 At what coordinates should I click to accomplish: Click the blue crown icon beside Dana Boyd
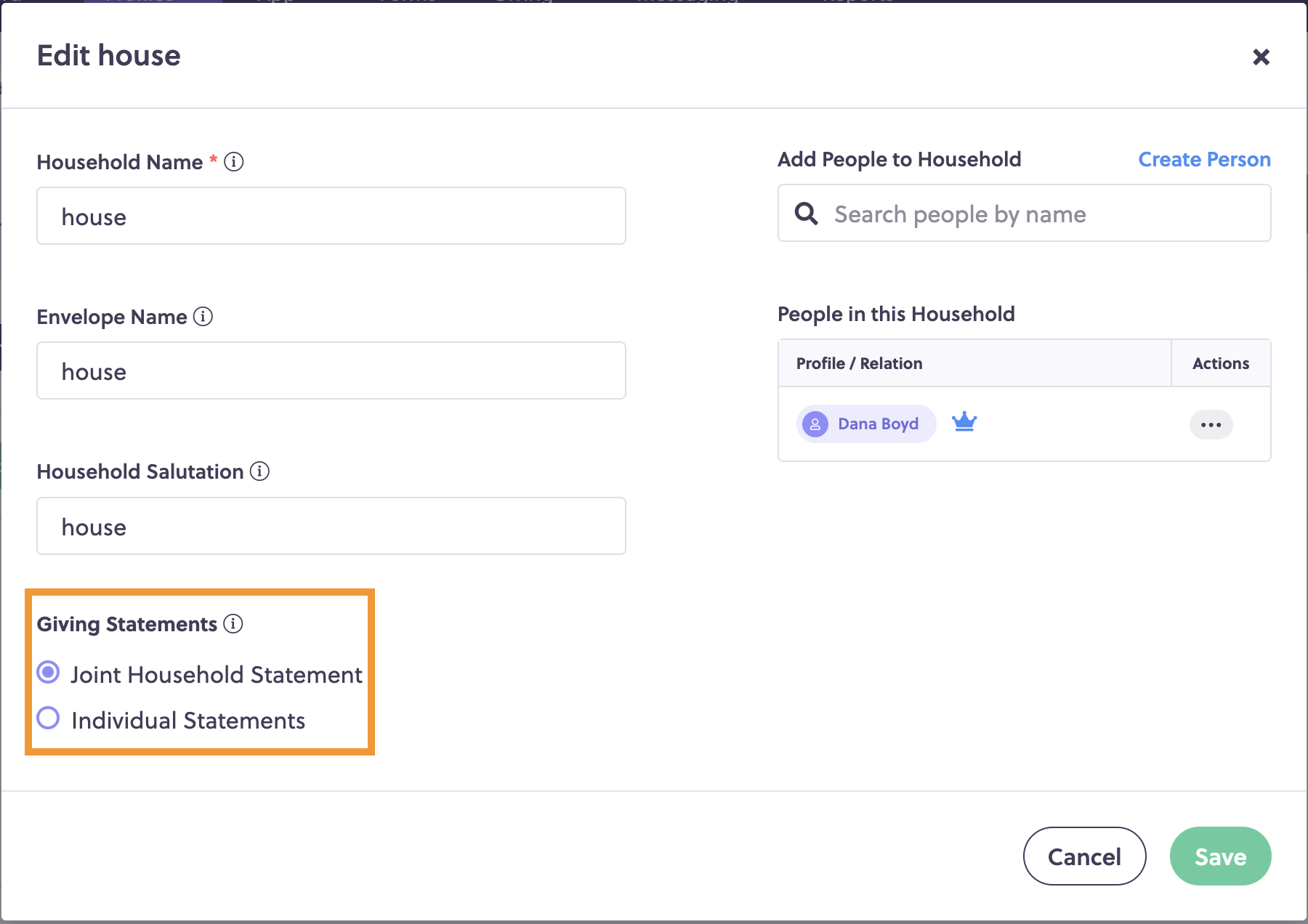(x=964, y=421)
